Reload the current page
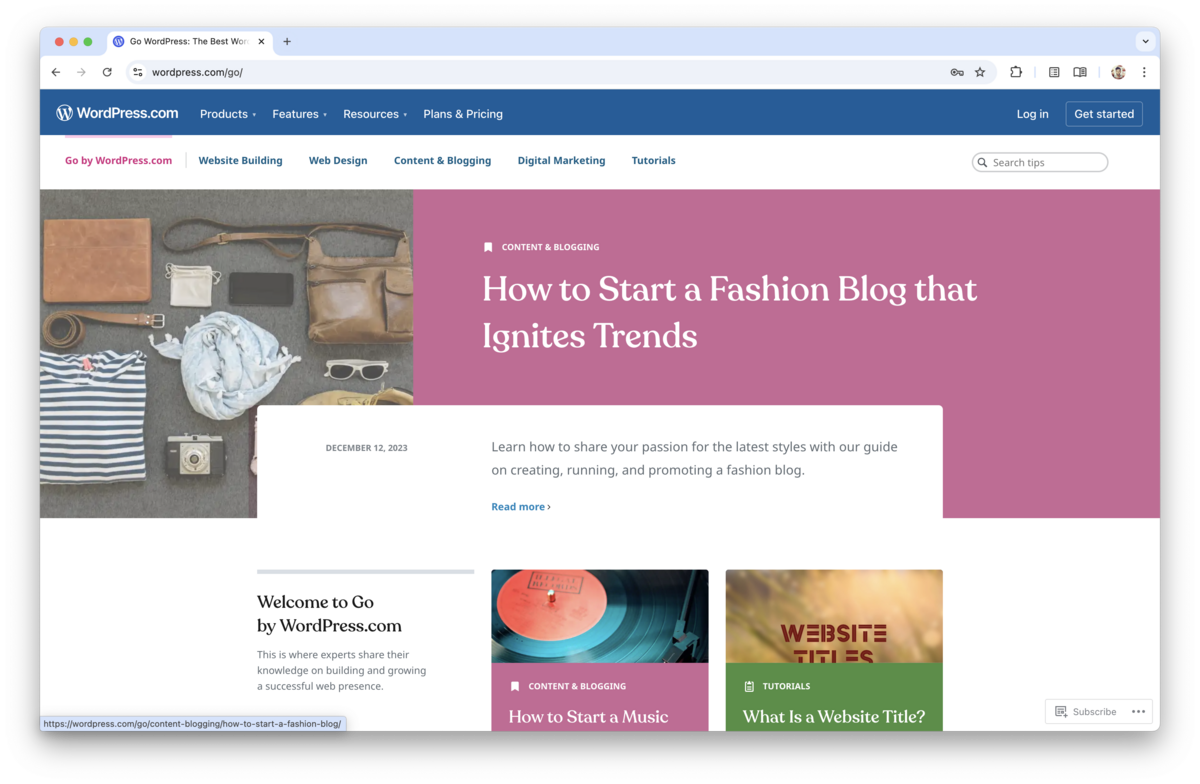This screenshot has height=784, width=1200. click(107, 72)
